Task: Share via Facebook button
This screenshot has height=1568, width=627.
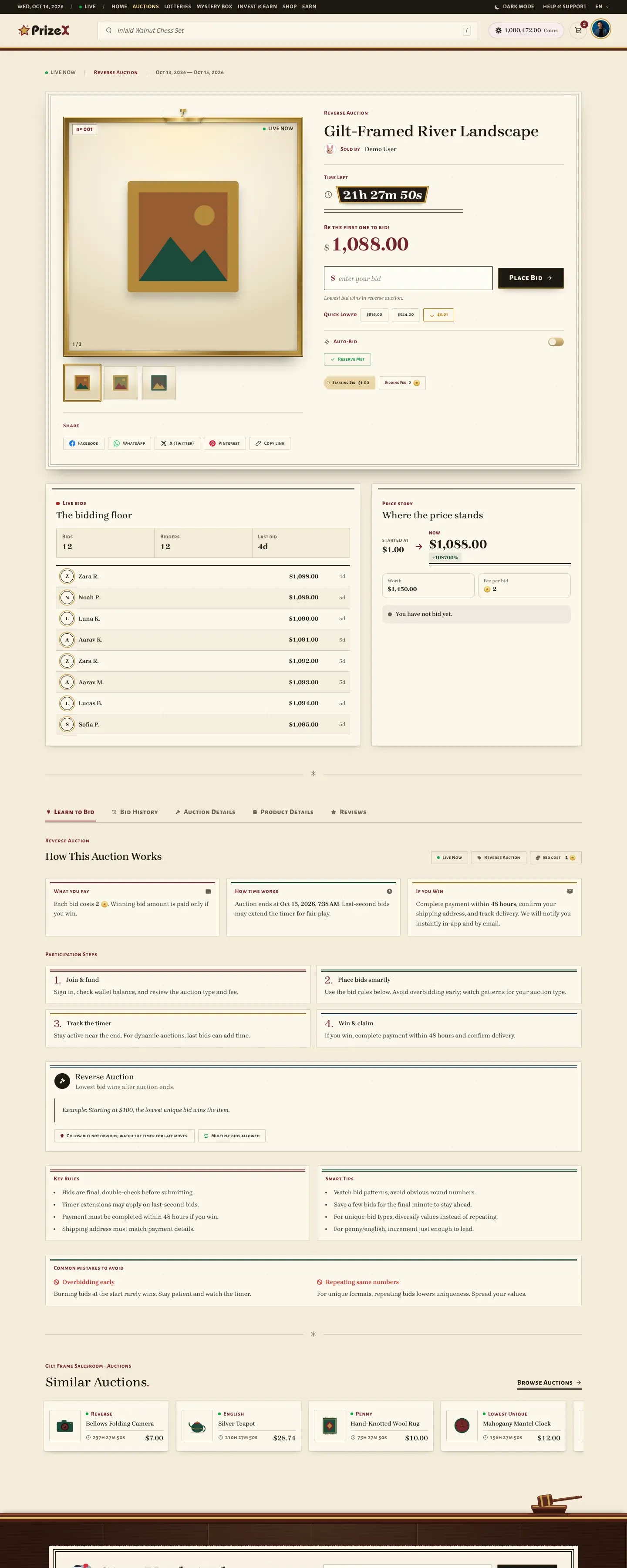Action: [x=84, y=443]
